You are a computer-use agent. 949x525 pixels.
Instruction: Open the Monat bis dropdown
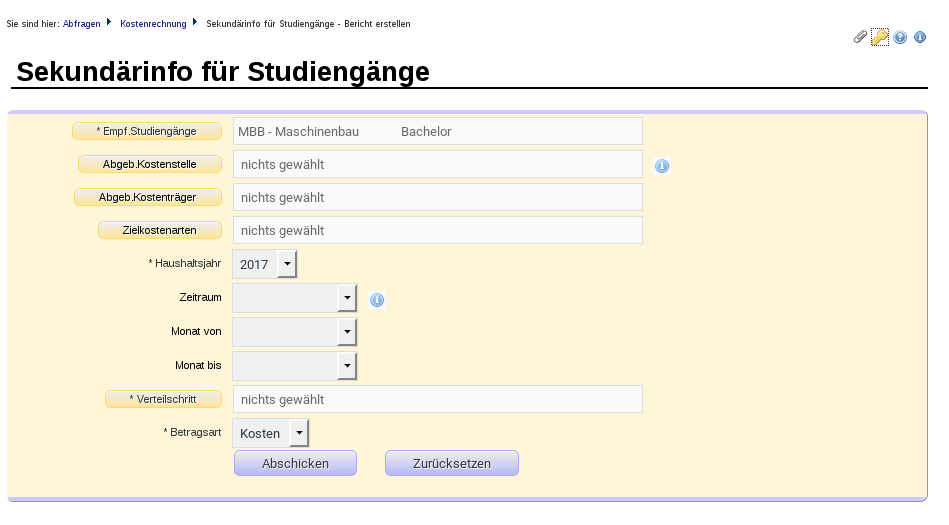coord(295,366)
